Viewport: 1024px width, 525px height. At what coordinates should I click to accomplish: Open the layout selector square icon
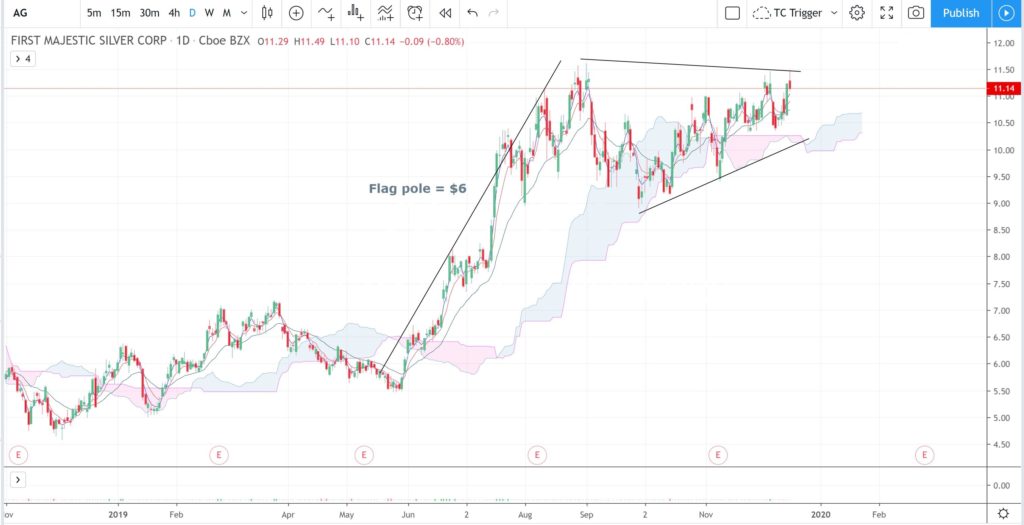[x=733, y=12]
